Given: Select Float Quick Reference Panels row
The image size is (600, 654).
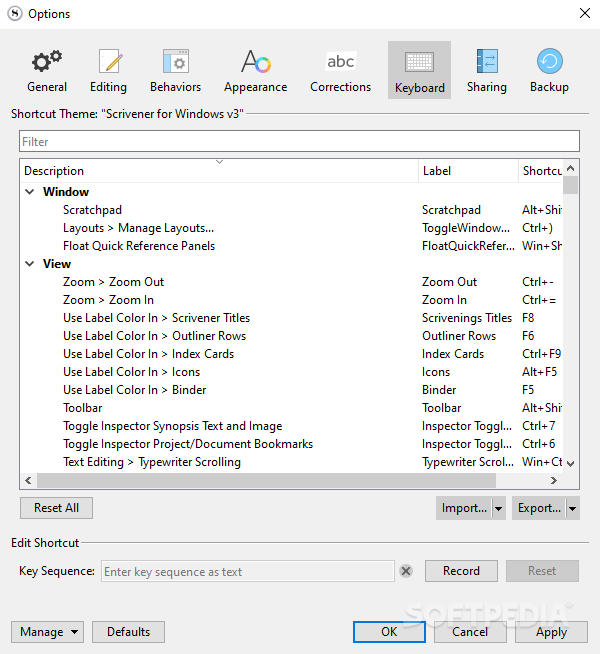Looking at the screenshot, I should 291,246.
